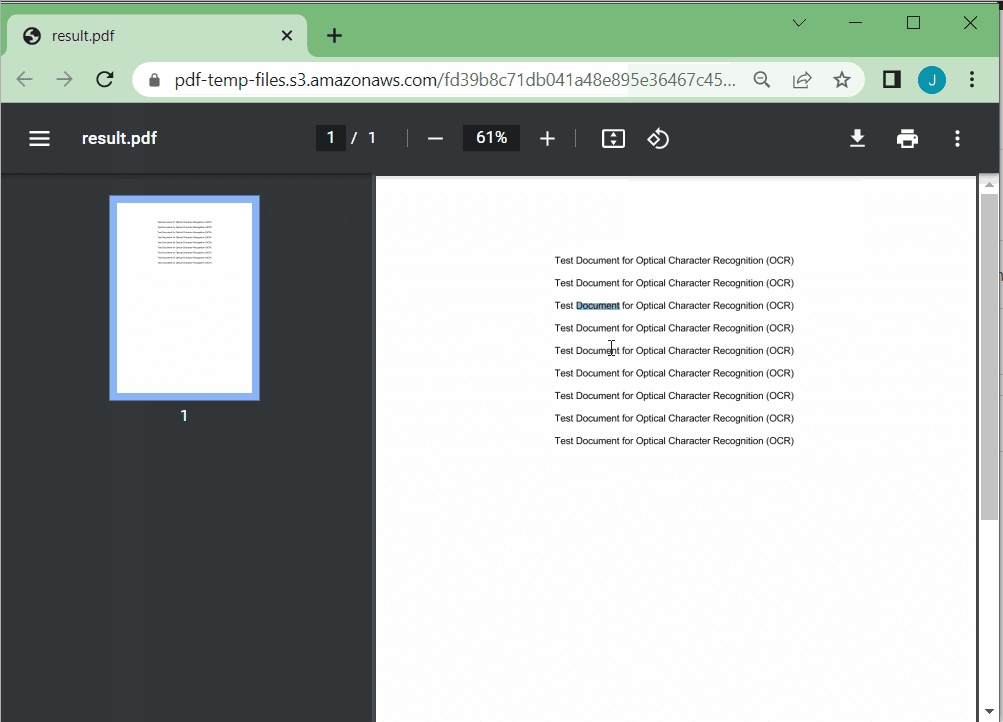Click the page number input field
Screen dimensions: 1003x722
pos(331,138)
